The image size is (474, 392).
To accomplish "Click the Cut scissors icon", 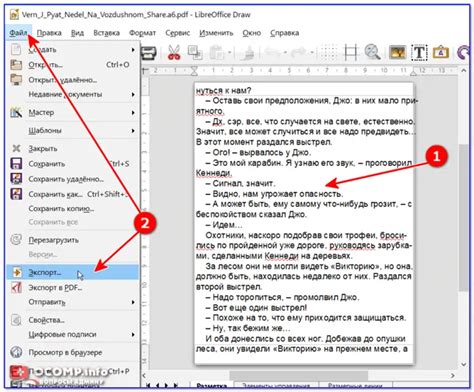I will [x=174, y=53].
